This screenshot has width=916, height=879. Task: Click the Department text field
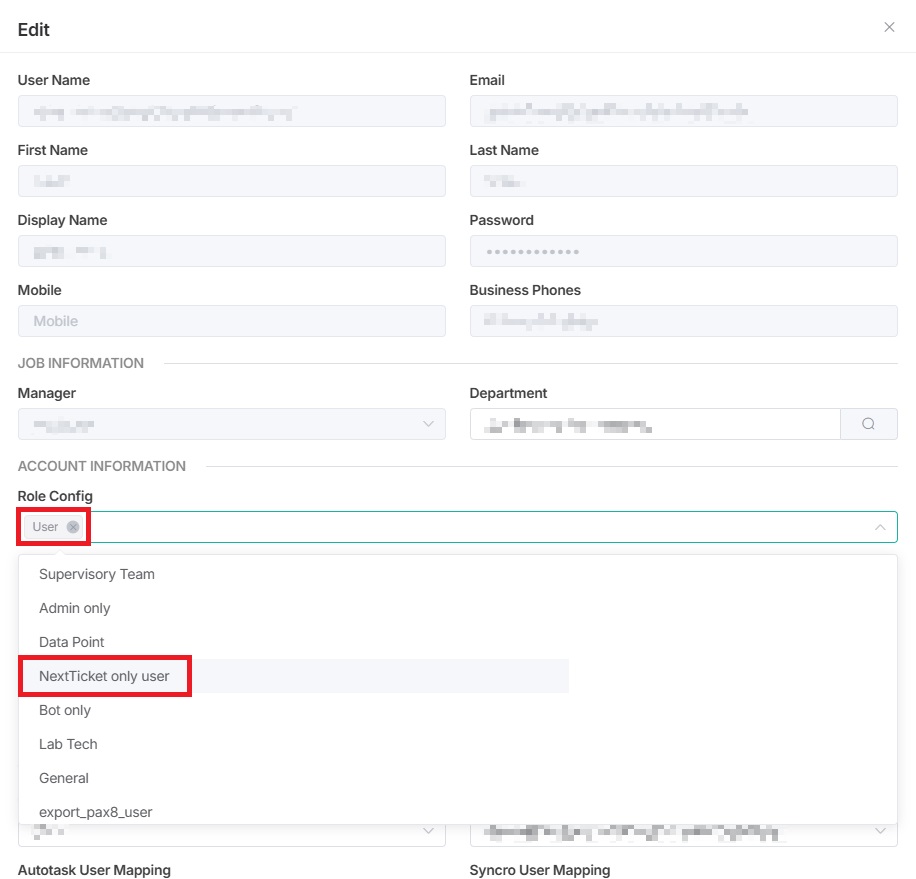click(654, 424)
